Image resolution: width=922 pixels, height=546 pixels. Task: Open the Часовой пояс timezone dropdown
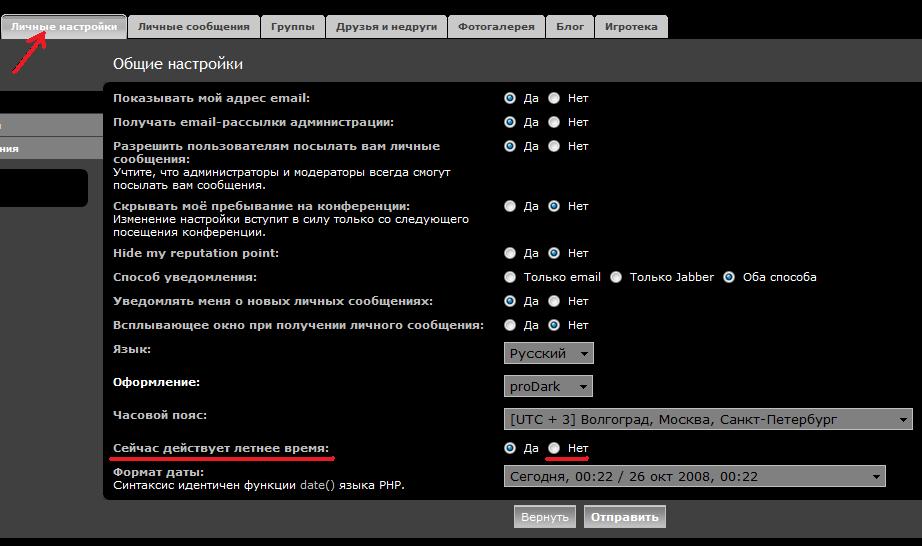tap(708, 419)
